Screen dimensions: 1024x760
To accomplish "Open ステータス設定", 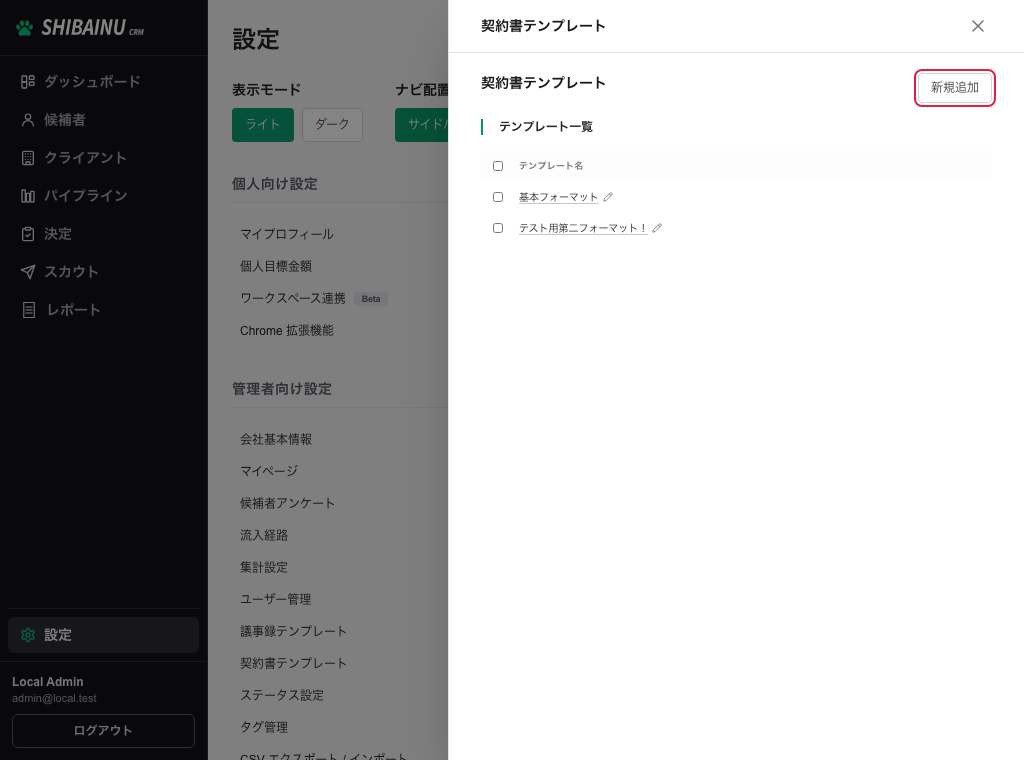I will coord(281,695).
